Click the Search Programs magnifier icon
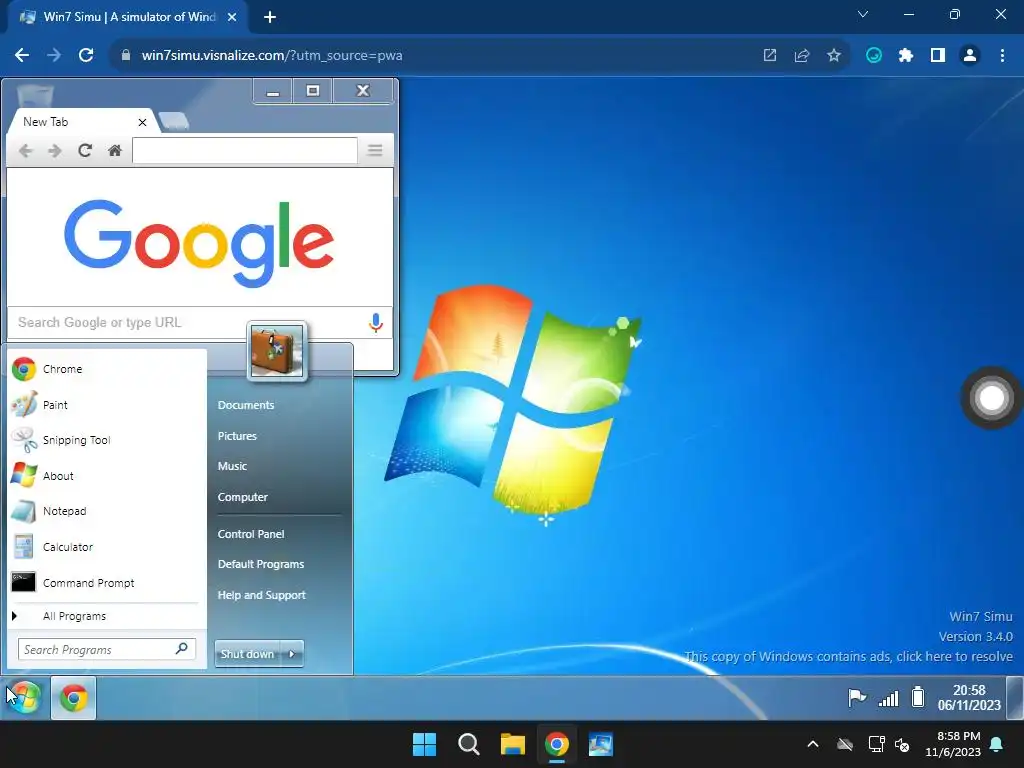1024x768 pixels. [182, 648]
